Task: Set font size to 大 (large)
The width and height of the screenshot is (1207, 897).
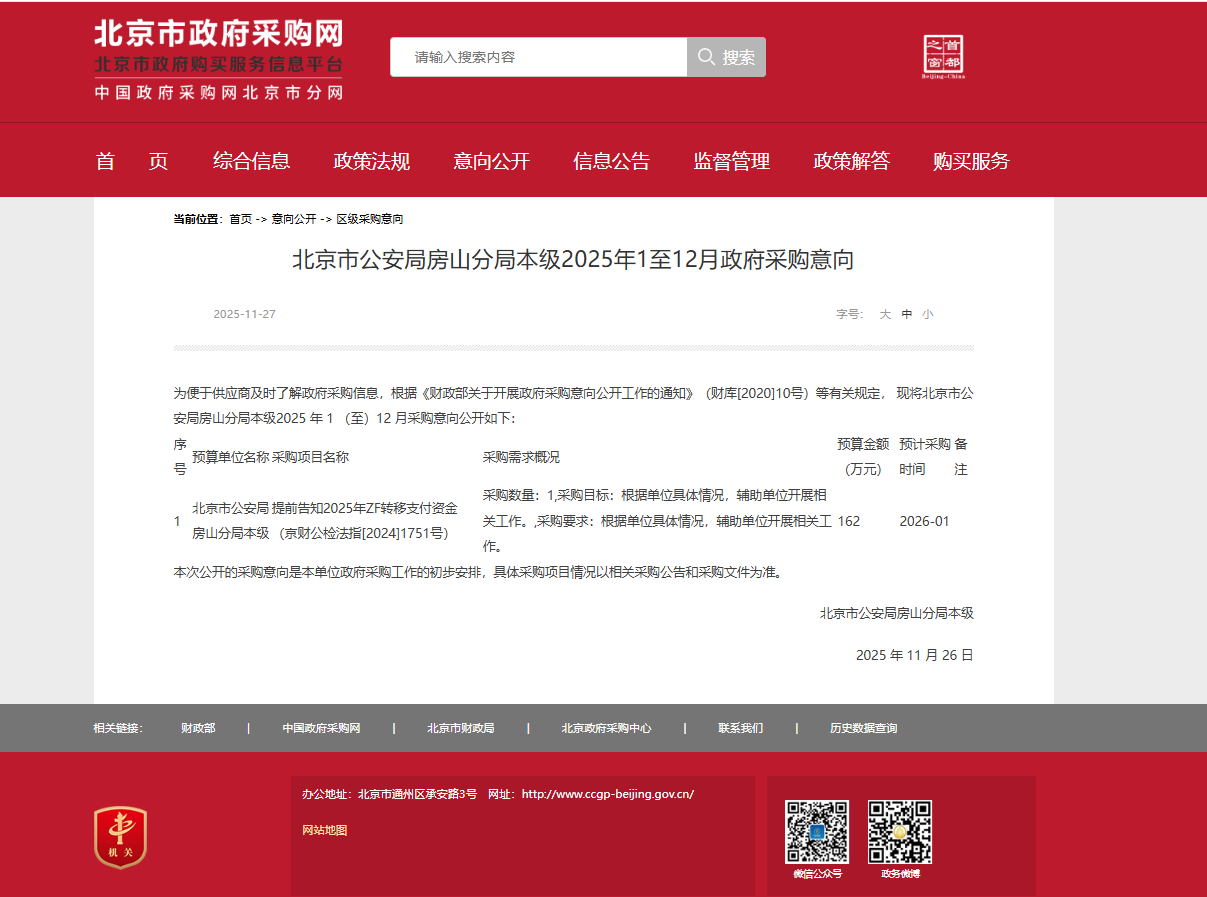Action: click(x=885, y=314)
